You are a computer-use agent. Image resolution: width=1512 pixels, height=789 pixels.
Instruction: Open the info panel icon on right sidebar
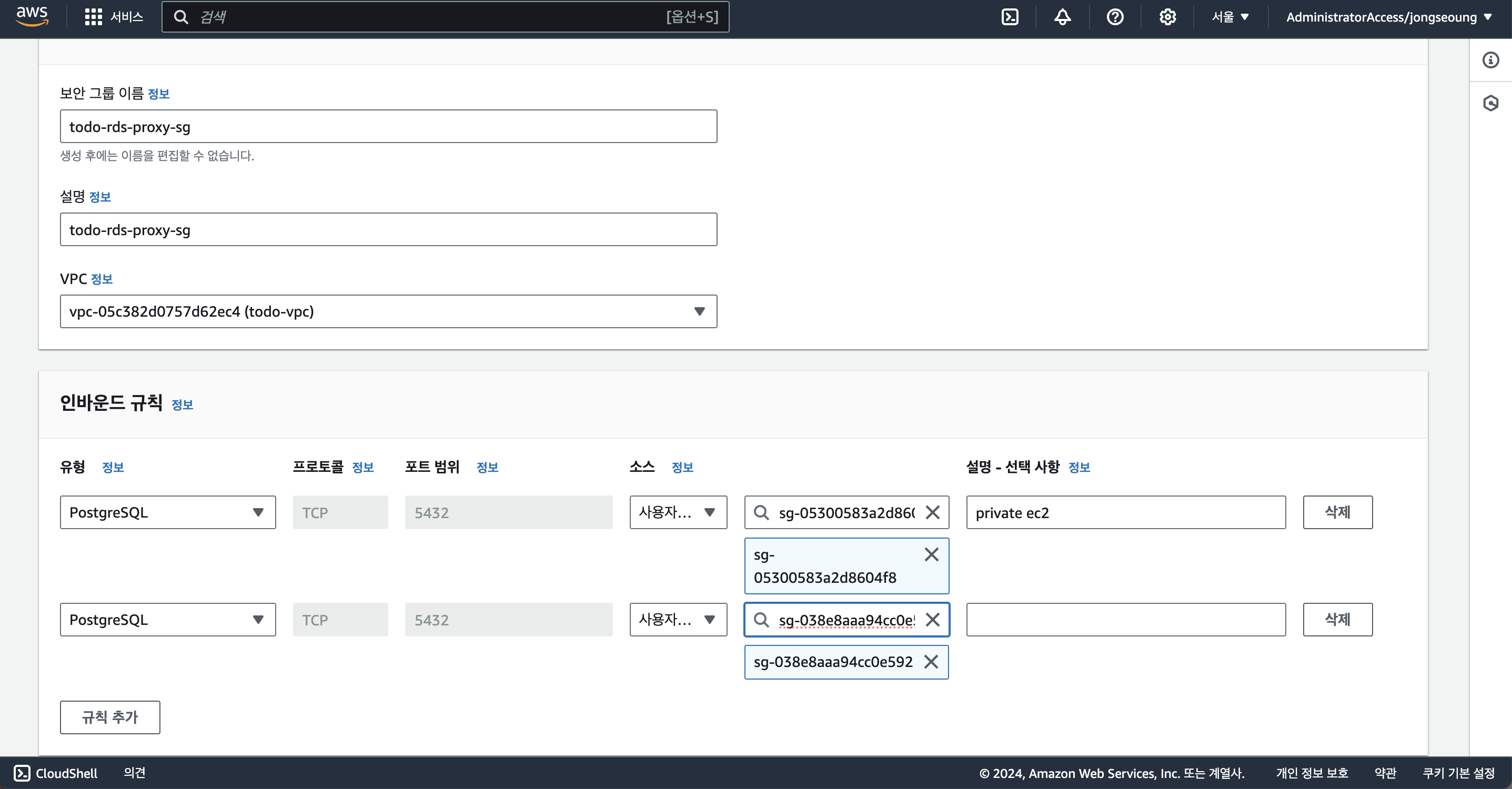1490,60
